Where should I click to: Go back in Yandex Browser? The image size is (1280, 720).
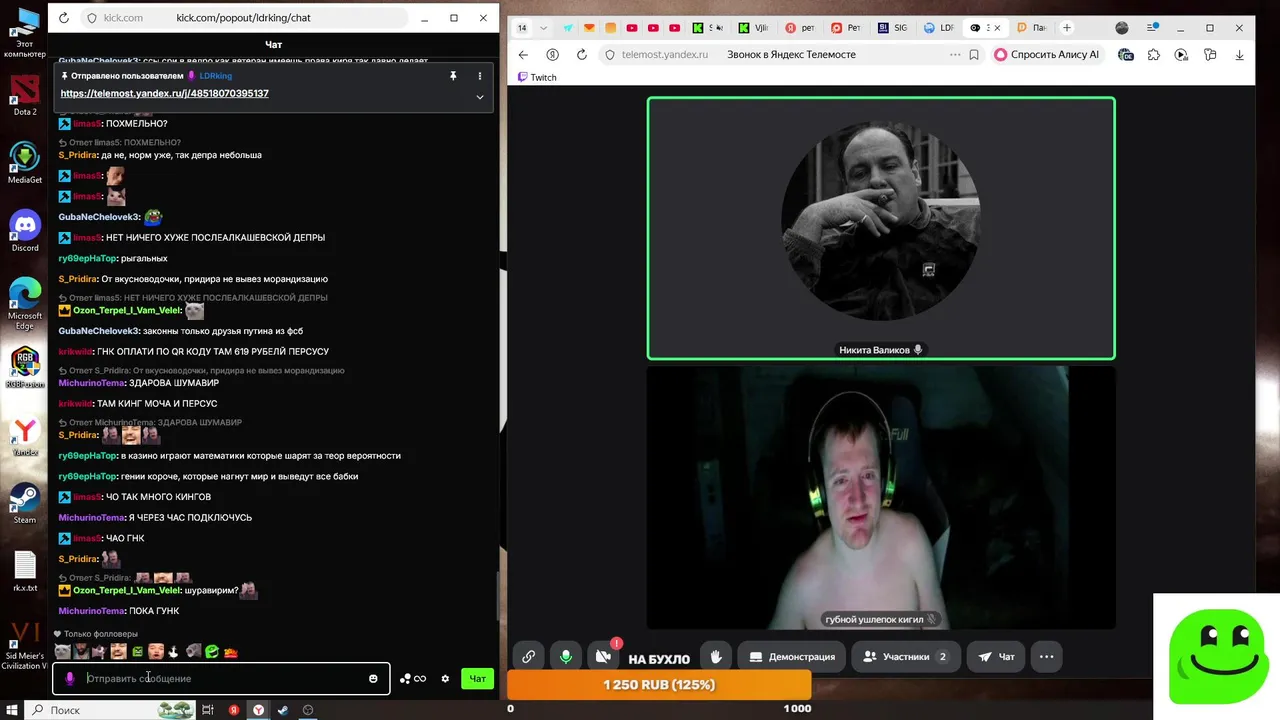pyautogui.click(x=523, y=54)
